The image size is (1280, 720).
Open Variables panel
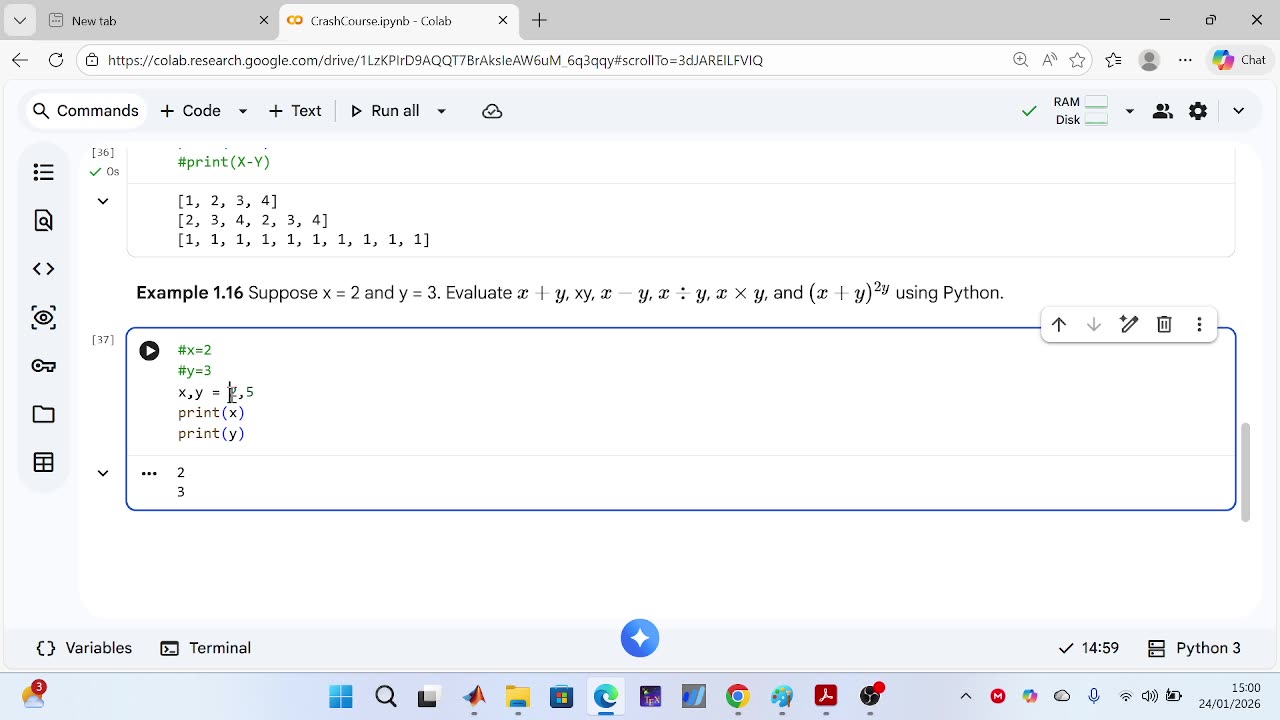tap(84, 648)
